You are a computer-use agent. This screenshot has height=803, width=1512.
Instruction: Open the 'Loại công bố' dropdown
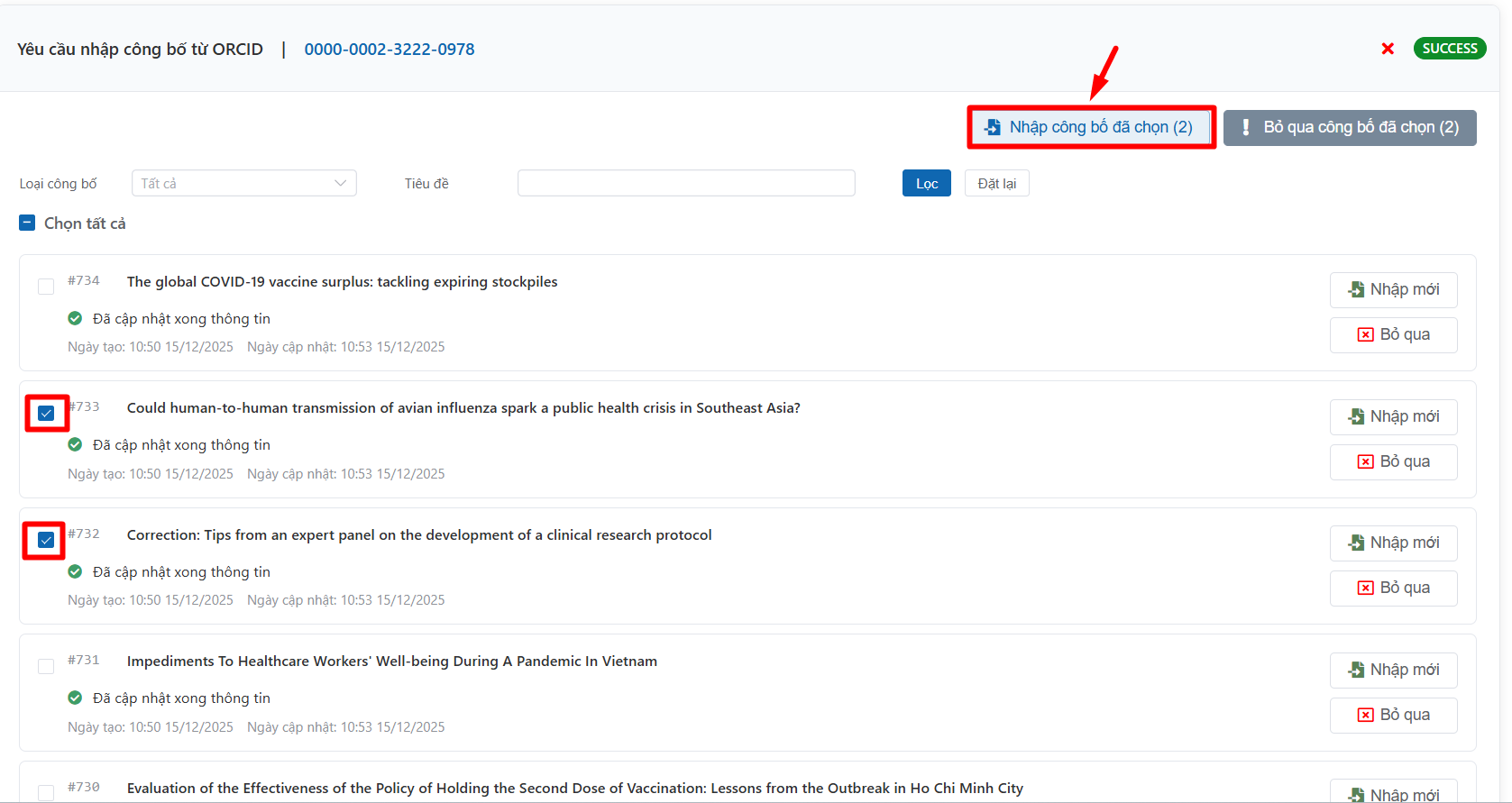(243, 183)
